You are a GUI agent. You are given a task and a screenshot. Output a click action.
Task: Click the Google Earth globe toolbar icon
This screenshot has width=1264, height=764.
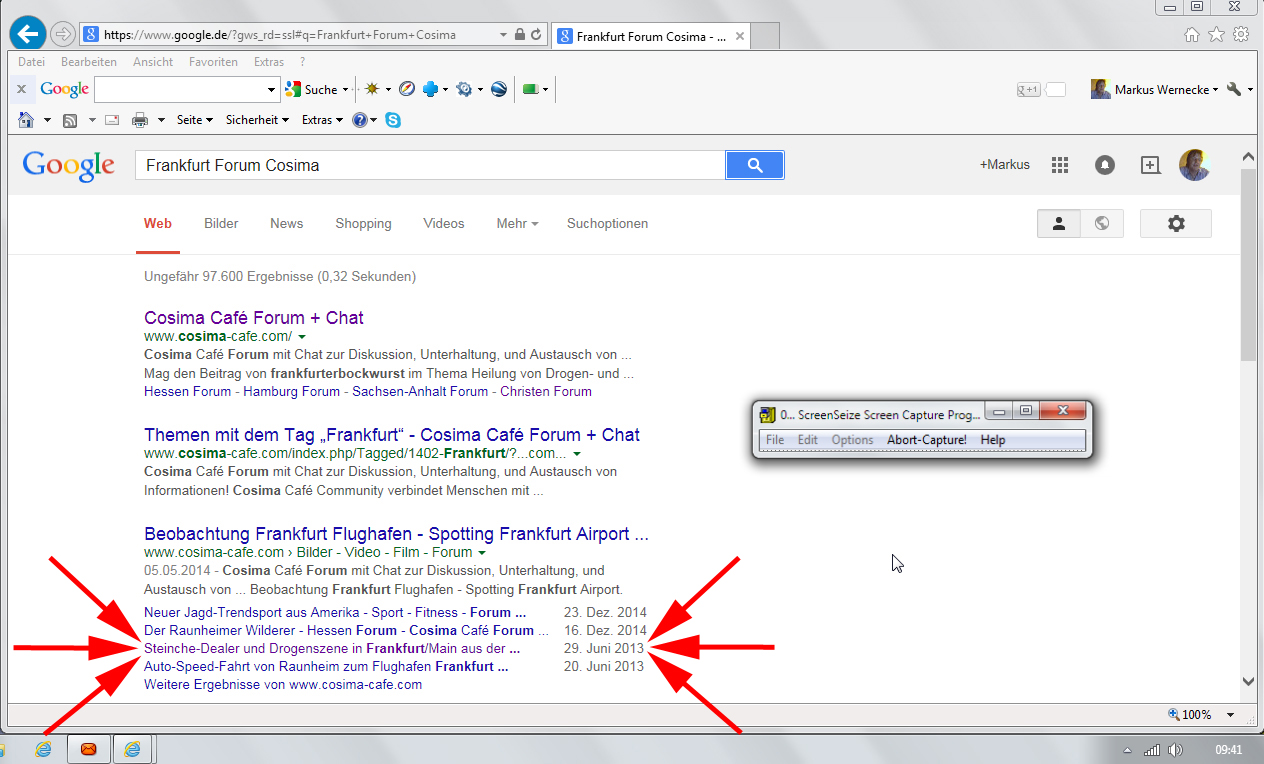click(498, 89)
